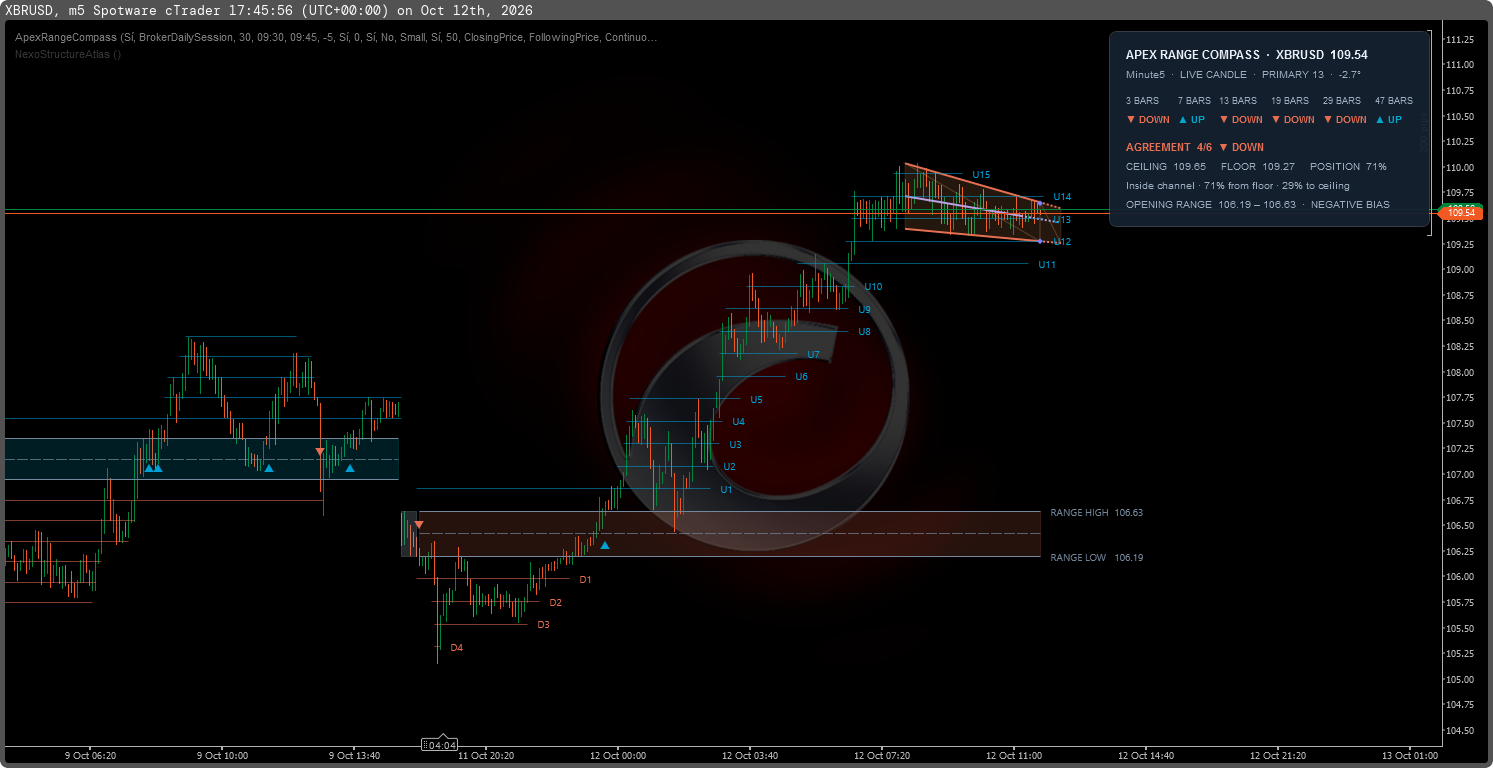This screenshot has height=768, width=1493.
Task: Click the 111.25 price axis label
Action: pyautogui.click(x=1460, y=39)
